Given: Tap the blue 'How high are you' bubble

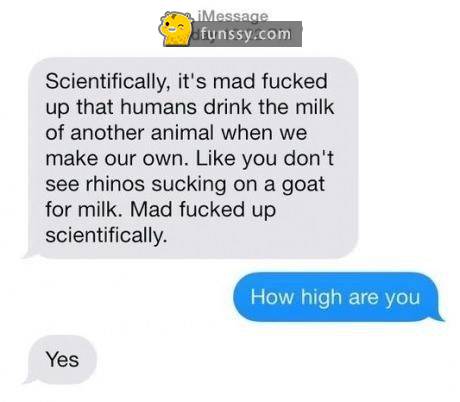Looking at the screenshot, I should click(x=337, y=297).
